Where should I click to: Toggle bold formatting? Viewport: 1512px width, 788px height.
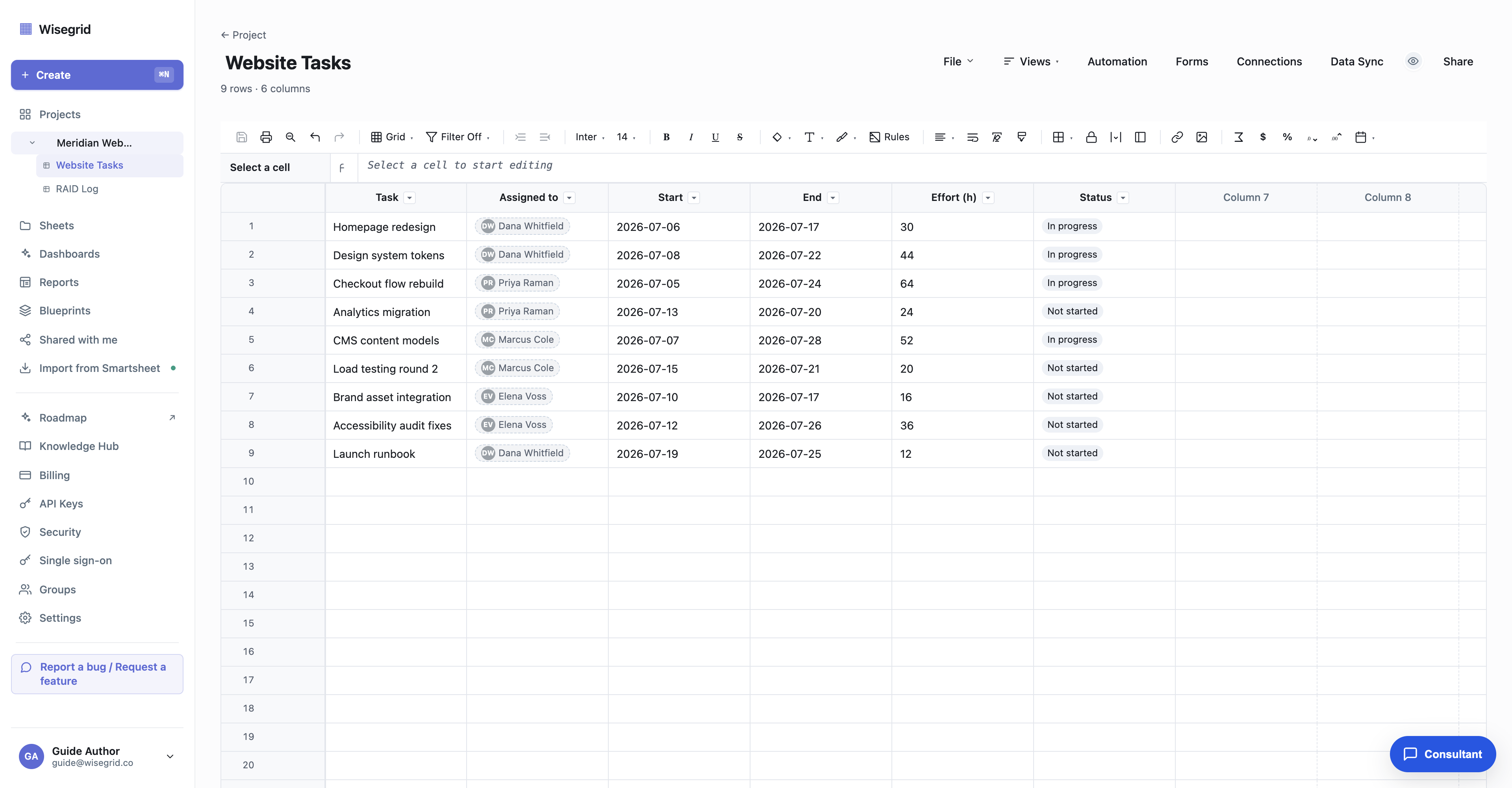pyautogui.click(x=666, y=137)
